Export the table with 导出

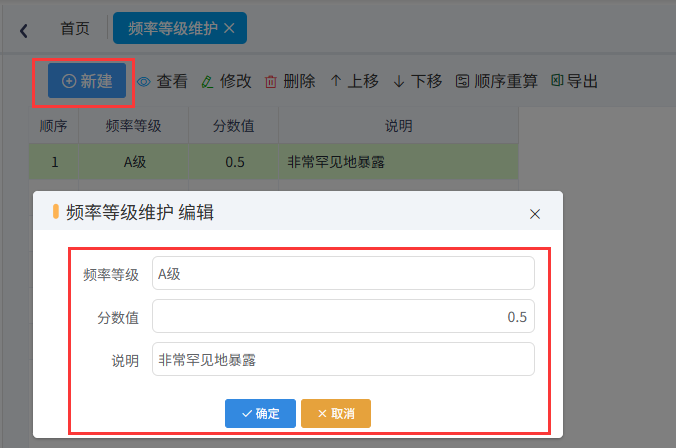[x=574, y=81]
